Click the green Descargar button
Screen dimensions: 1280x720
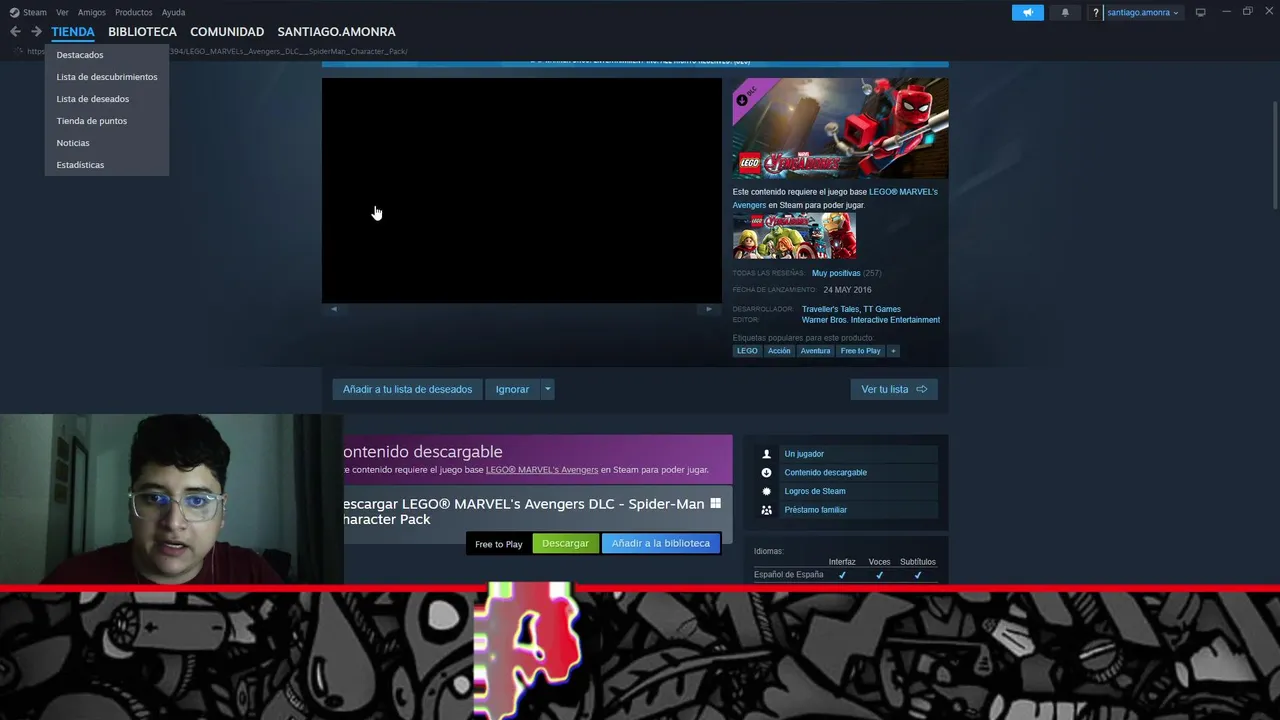point(565,543)
